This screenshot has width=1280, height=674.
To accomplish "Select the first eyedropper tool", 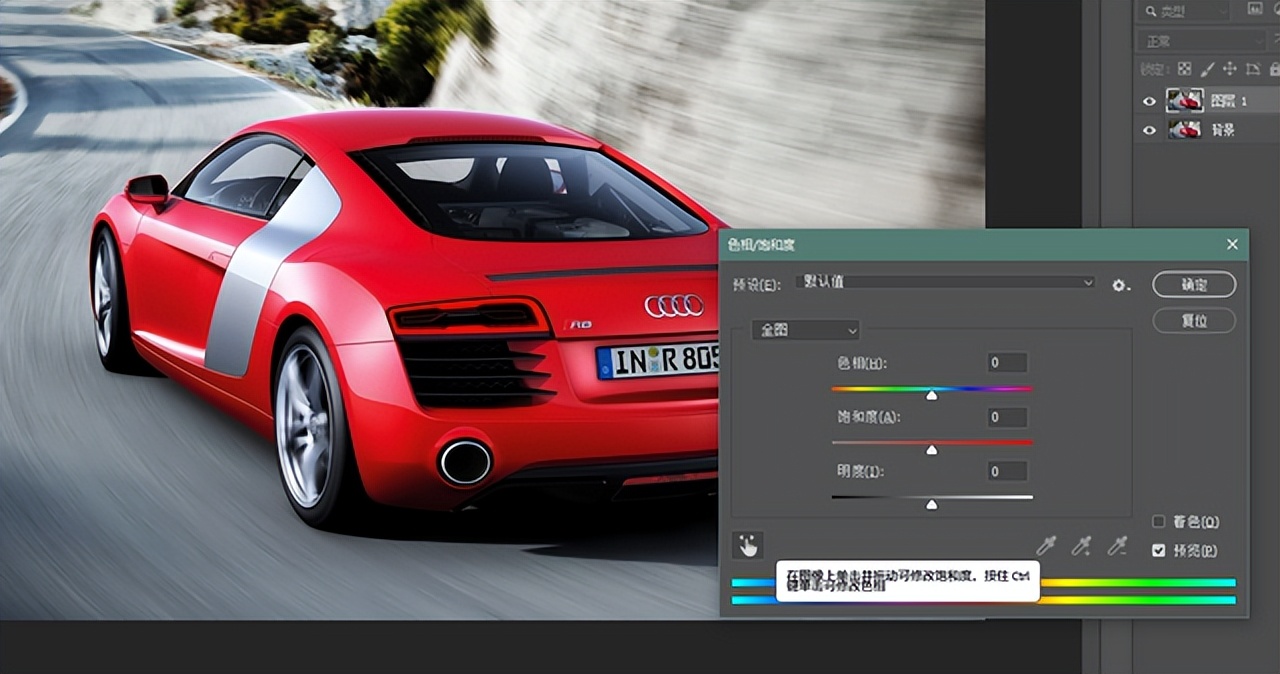I will pos(1046,545).
